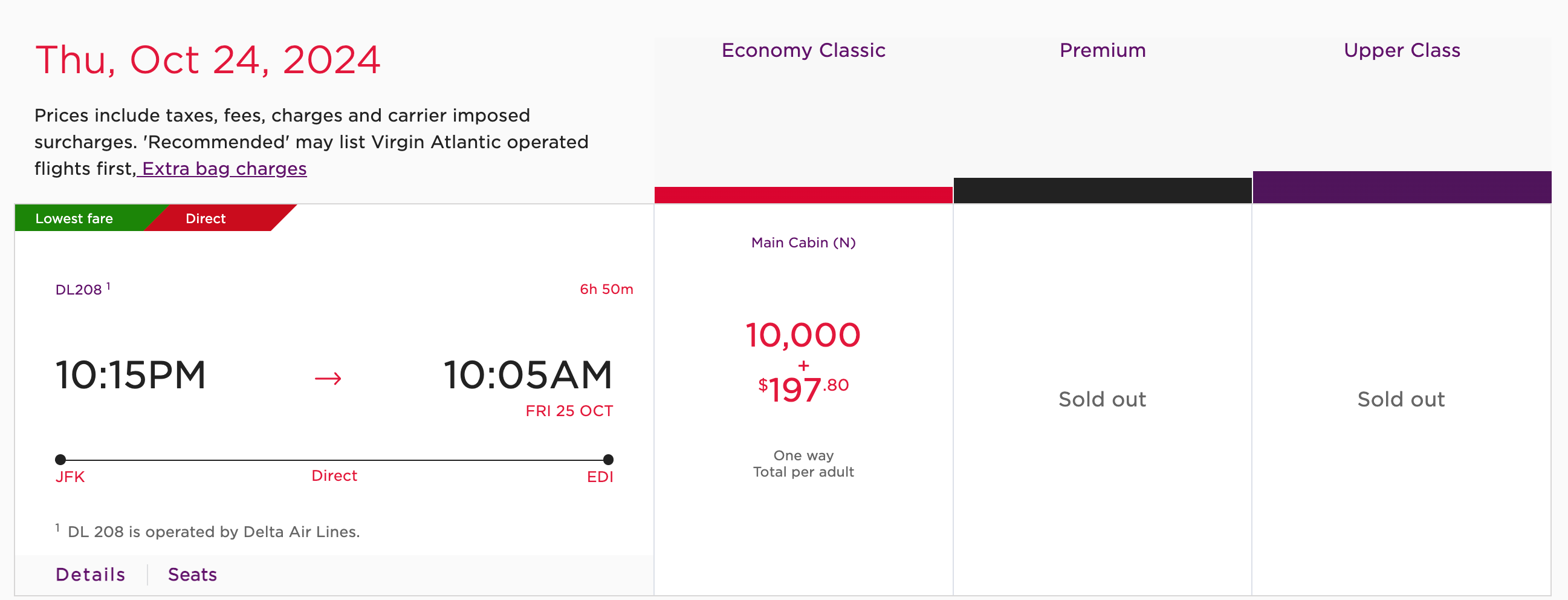
Task: Click the 10:15PM departure time
Action: 131,374
